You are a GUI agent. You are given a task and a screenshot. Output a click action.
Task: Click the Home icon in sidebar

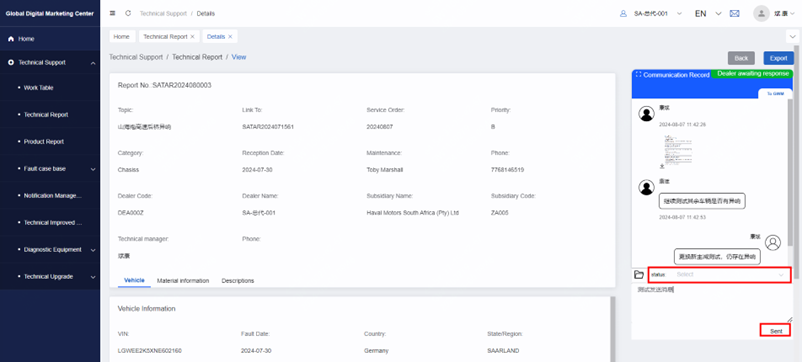[11, 39]
